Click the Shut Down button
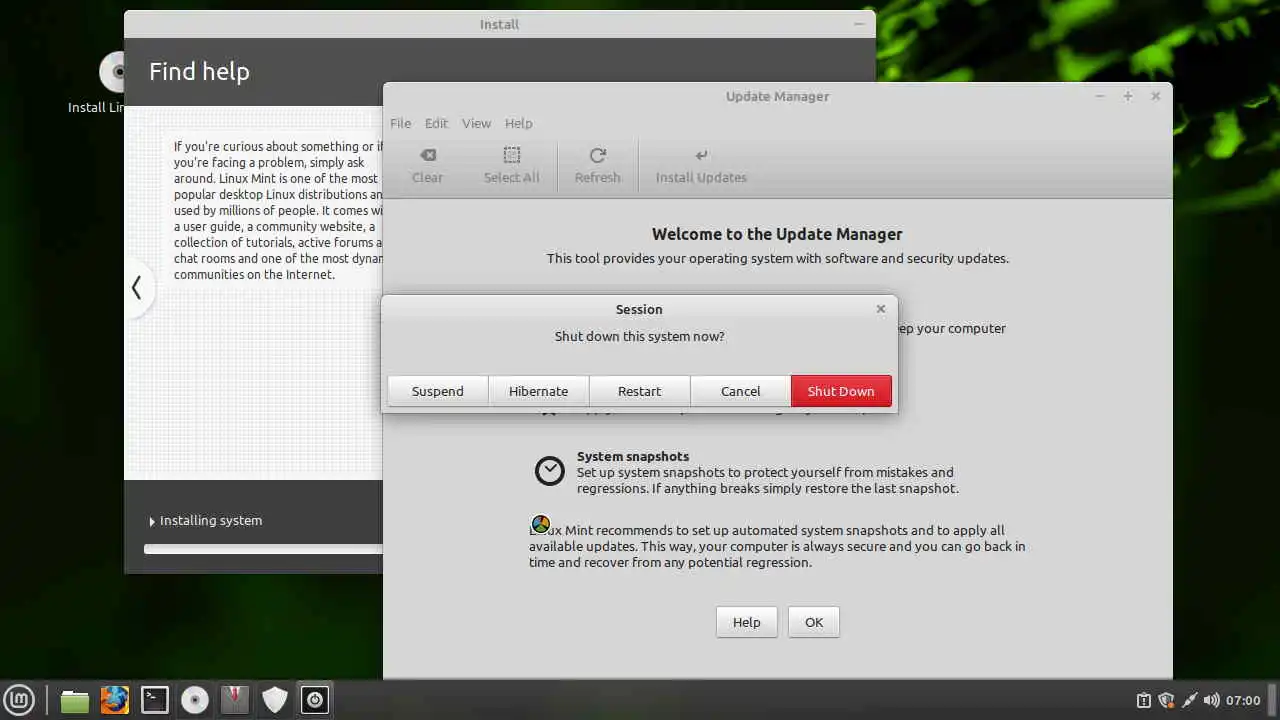 (841, 391)
